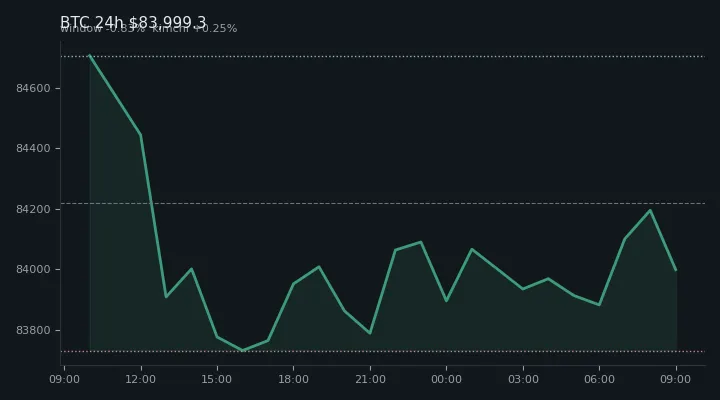The image size is (720, 400).
Task: Click the 03:00 x-axis label
Action: [x=523, y=379]
